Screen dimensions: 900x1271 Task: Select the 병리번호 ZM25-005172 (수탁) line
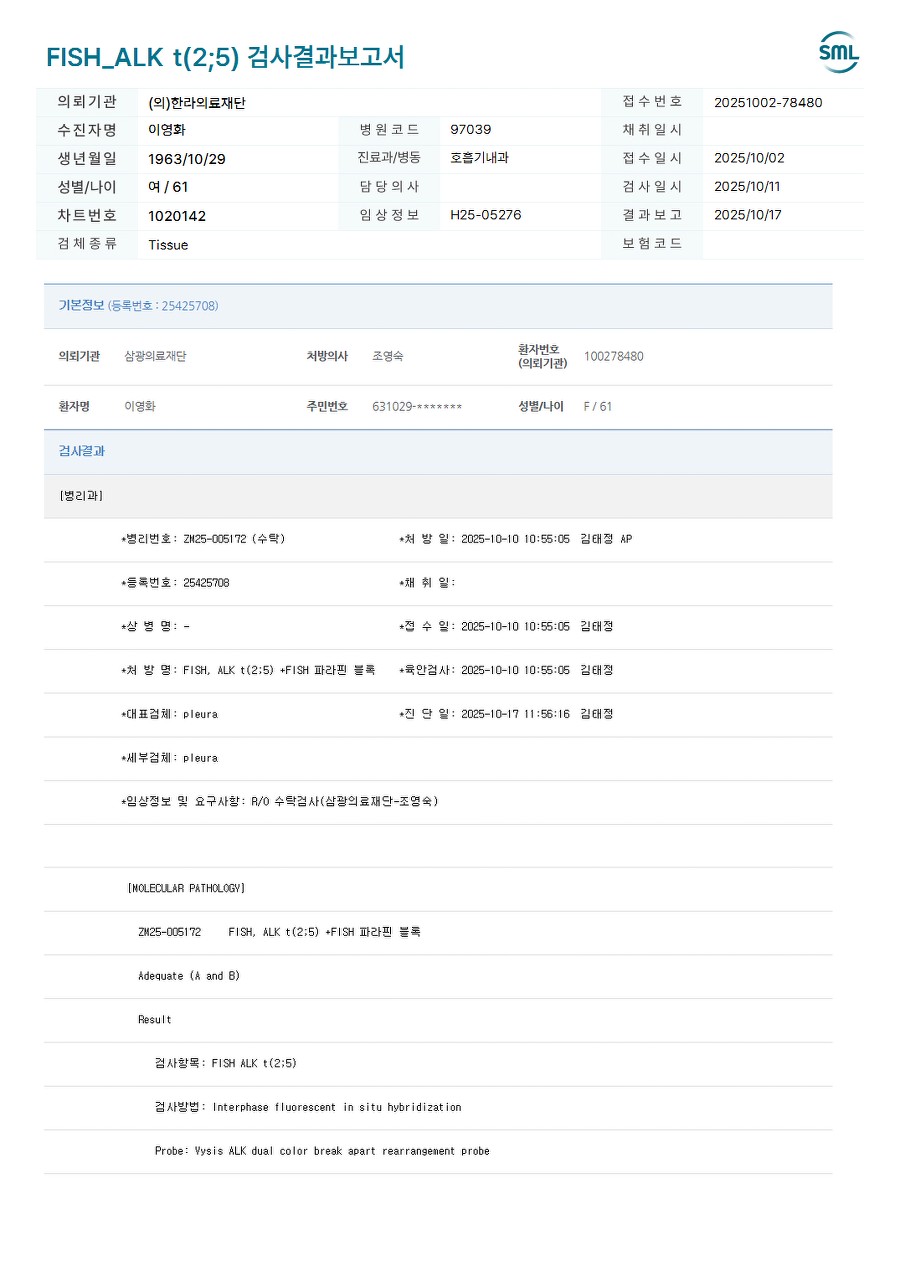[x=203, y=539]
